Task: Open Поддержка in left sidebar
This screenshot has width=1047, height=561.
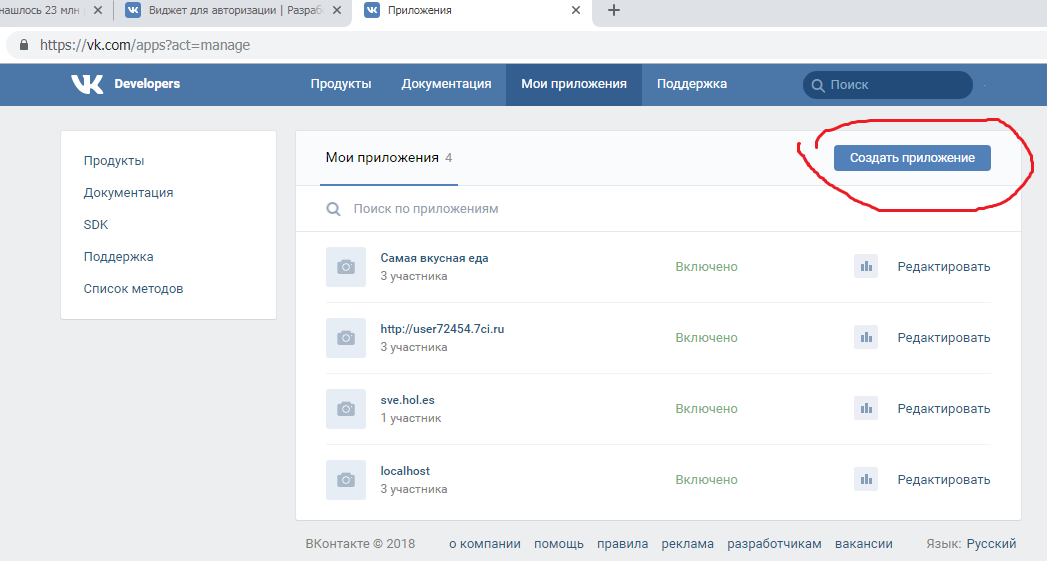Action: point(118,257)
